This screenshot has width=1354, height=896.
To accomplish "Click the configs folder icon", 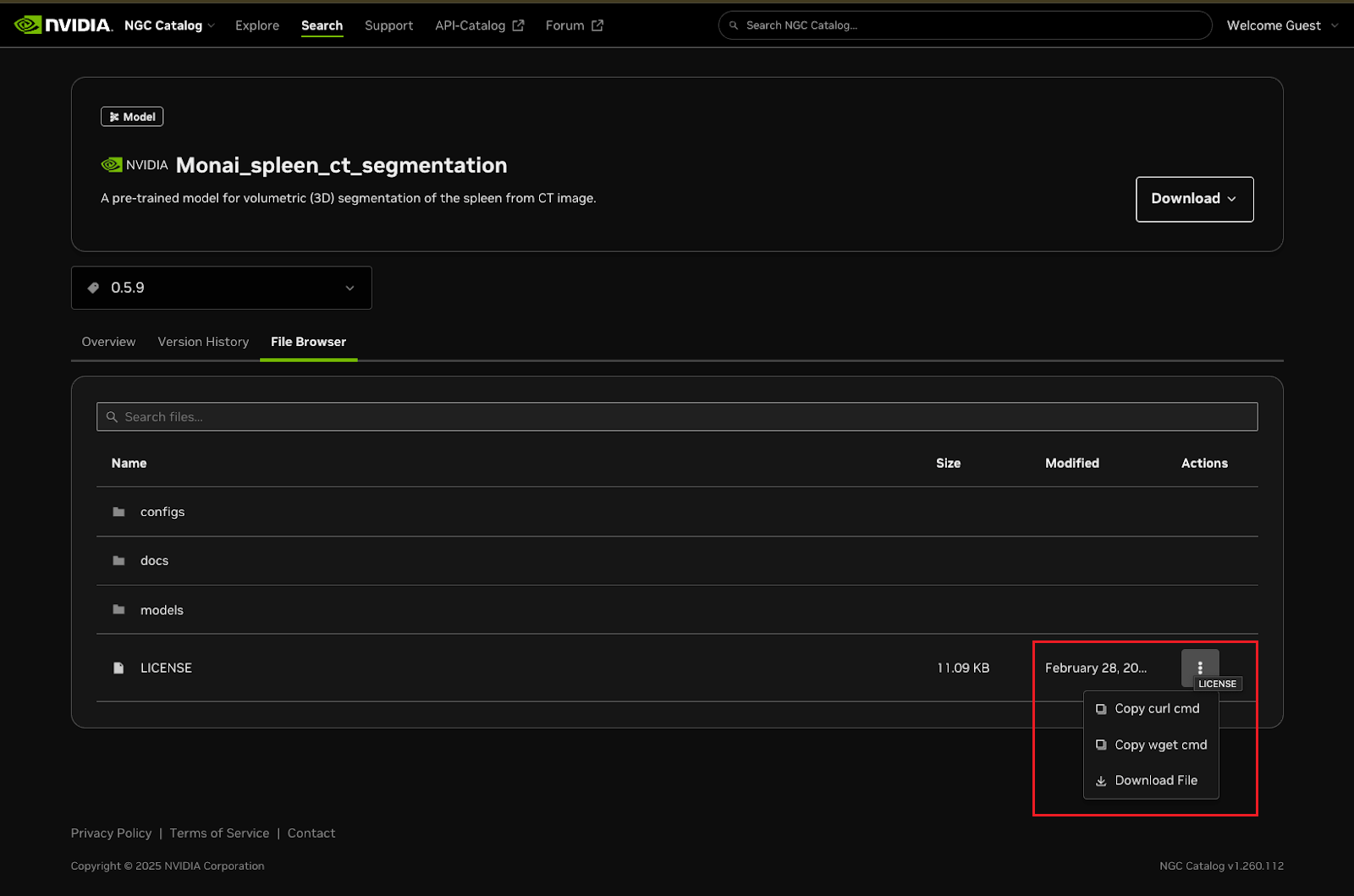I will point(118,512).
